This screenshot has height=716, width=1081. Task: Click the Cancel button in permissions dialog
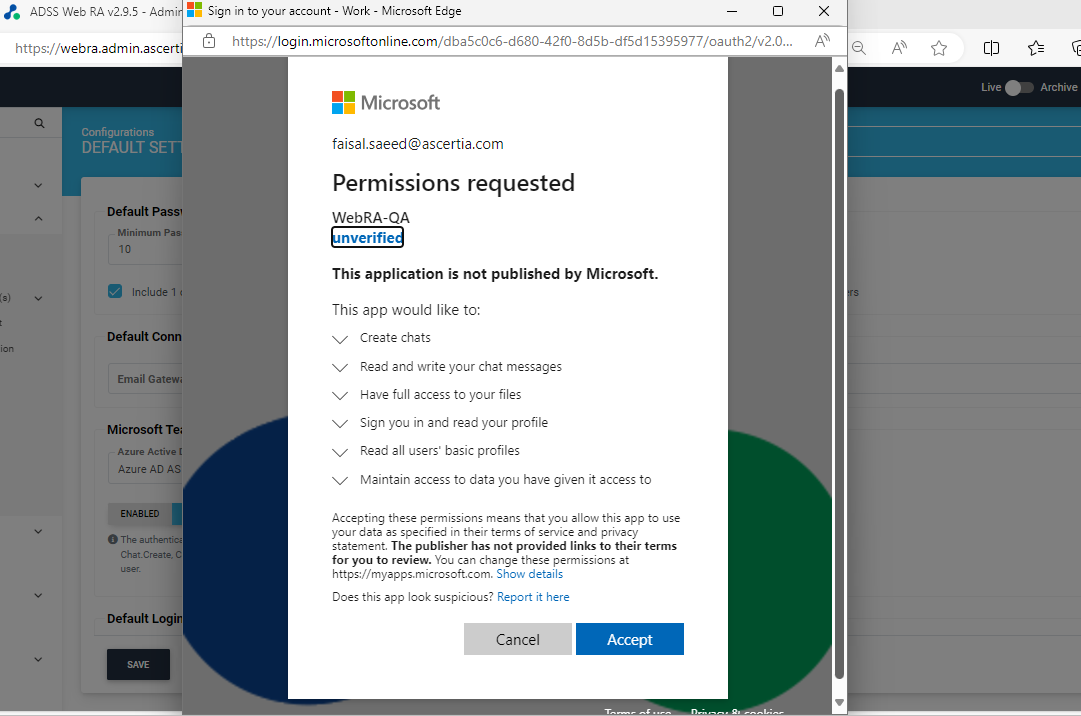(x=518, y=639)
